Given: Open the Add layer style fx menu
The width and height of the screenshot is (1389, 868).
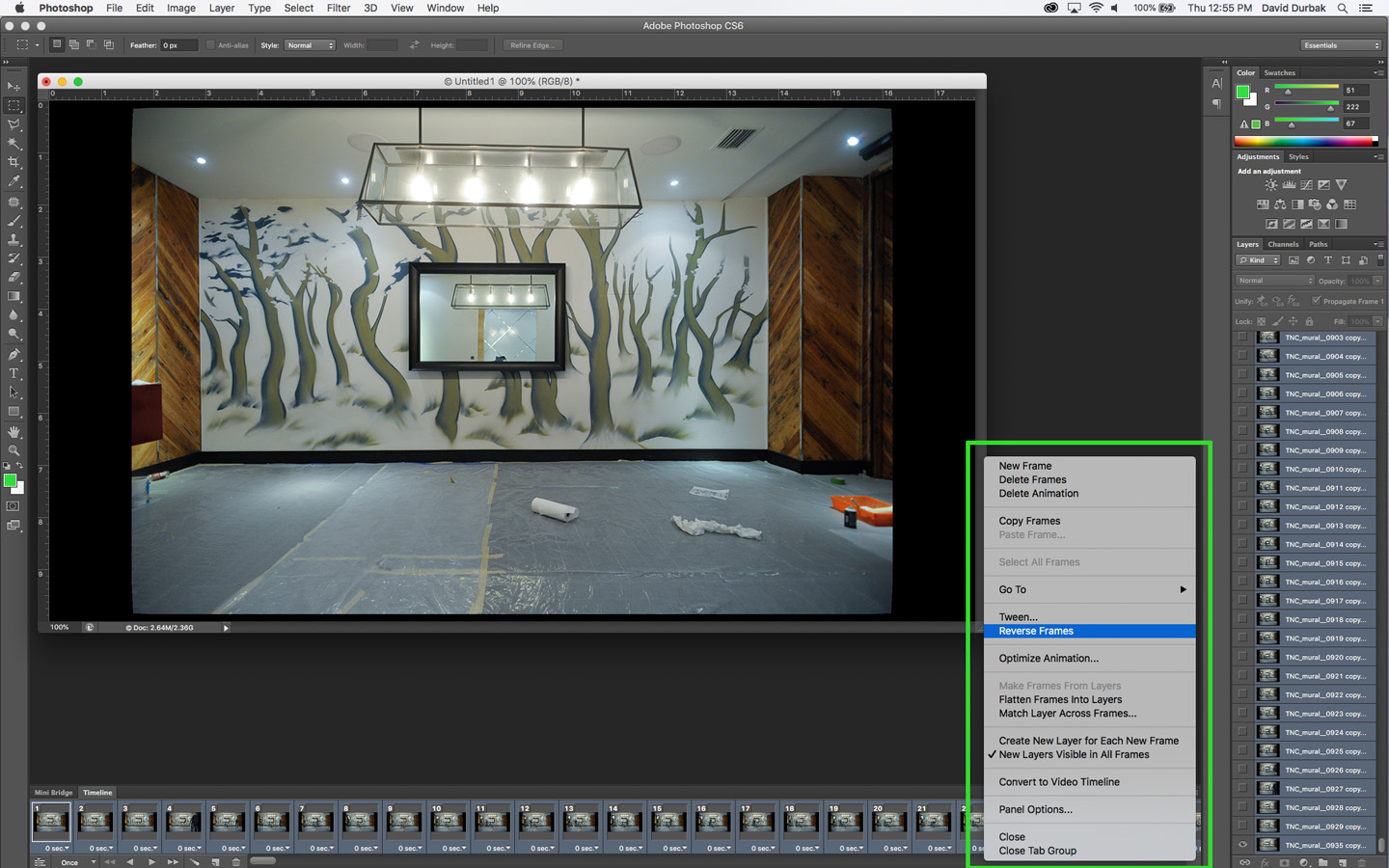Looking at the screenshot, I should click(x=1266, y=862).
